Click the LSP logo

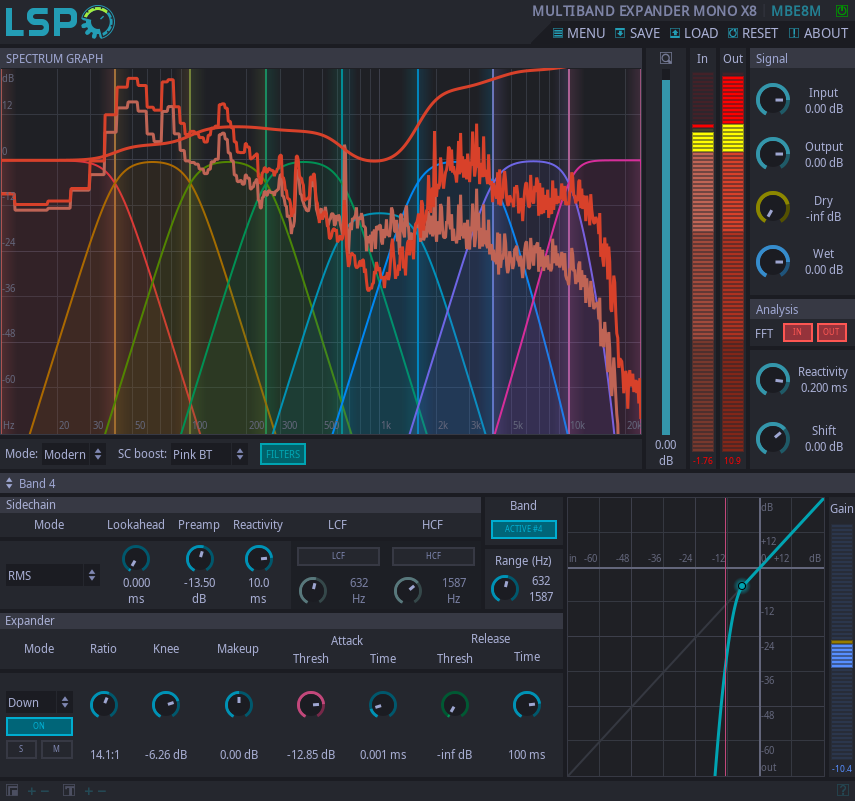click(x=60, y=22)
